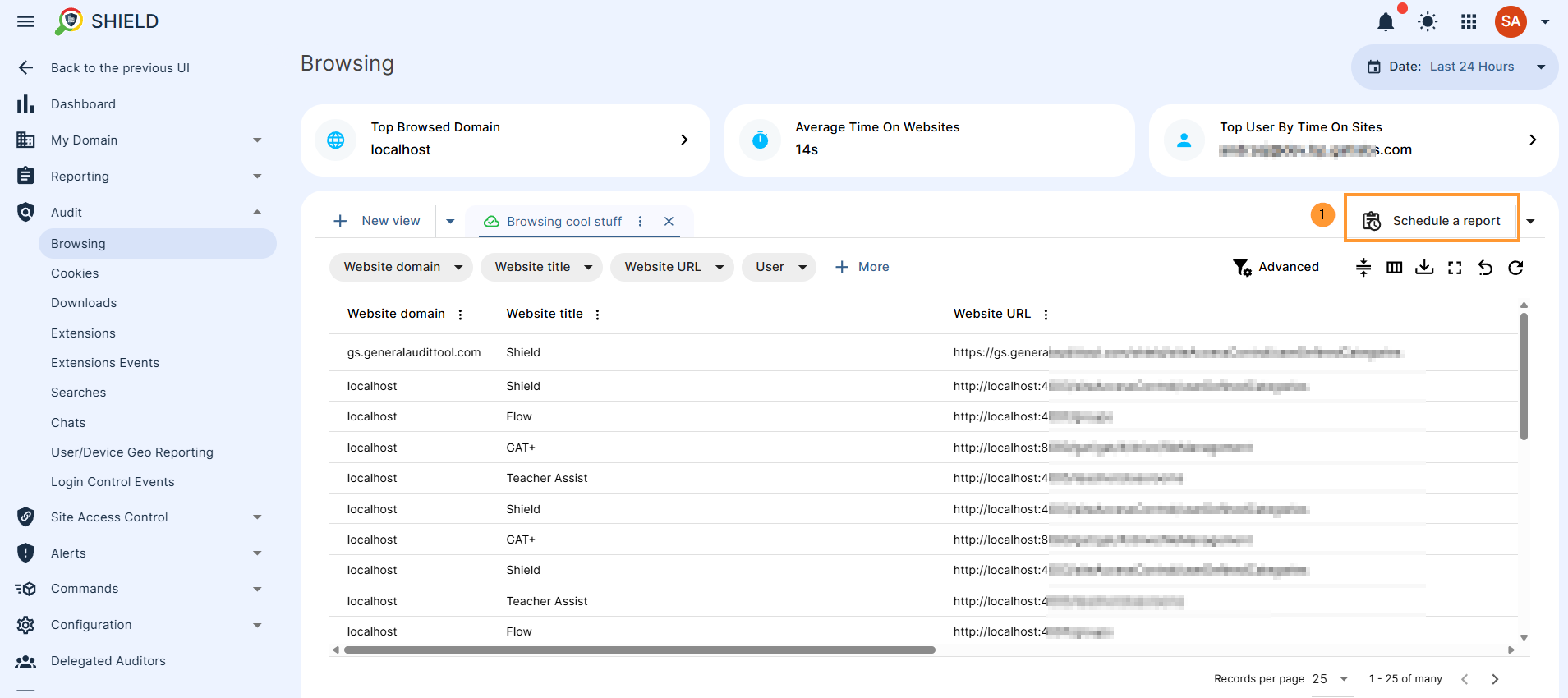Open Delegated Auditors page
Viewport: 1568px width, 698px height.
108,661
